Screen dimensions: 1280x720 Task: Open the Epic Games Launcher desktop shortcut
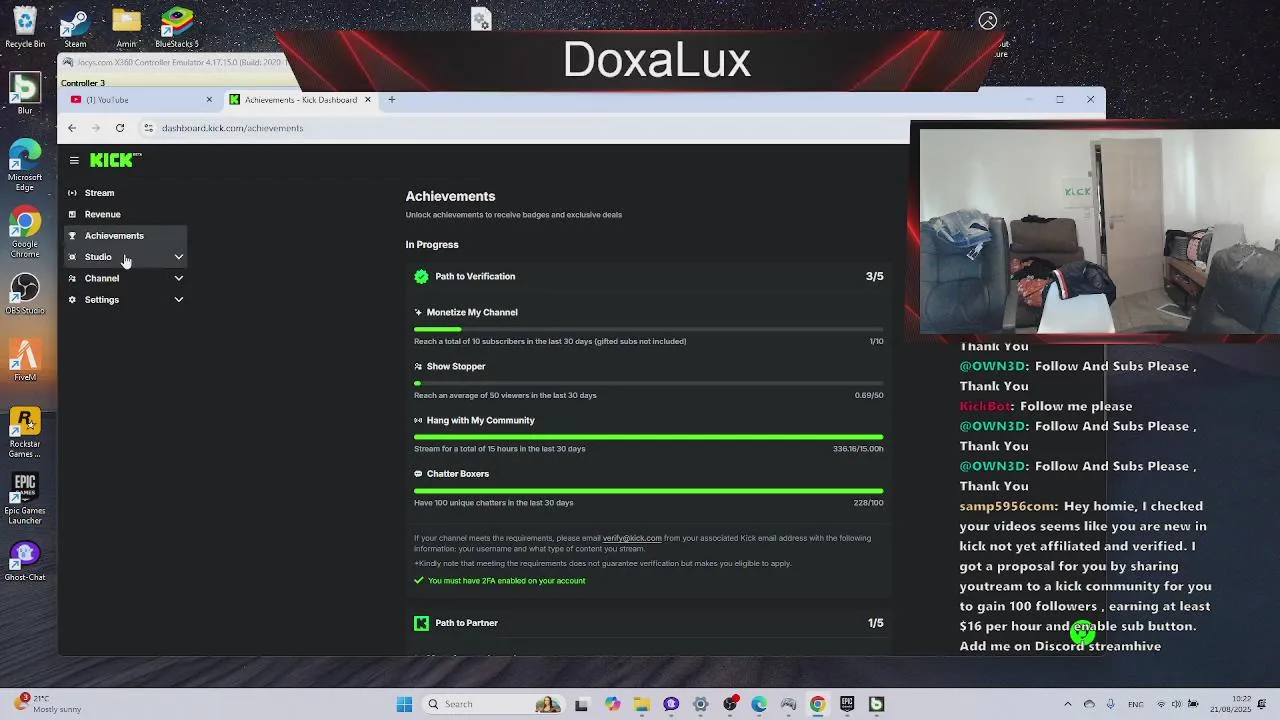coord(25,500)
